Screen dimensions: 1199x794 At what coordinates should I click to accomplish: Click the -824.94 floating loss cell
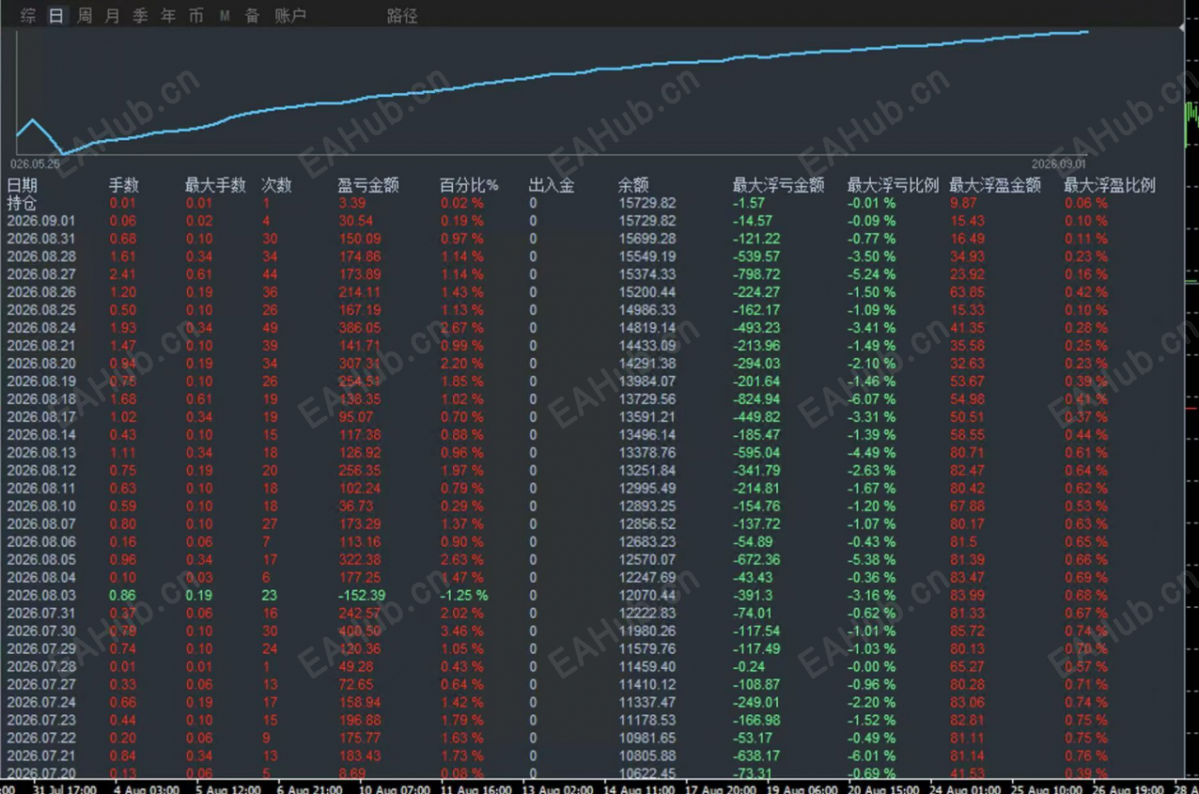coord(756,399)
